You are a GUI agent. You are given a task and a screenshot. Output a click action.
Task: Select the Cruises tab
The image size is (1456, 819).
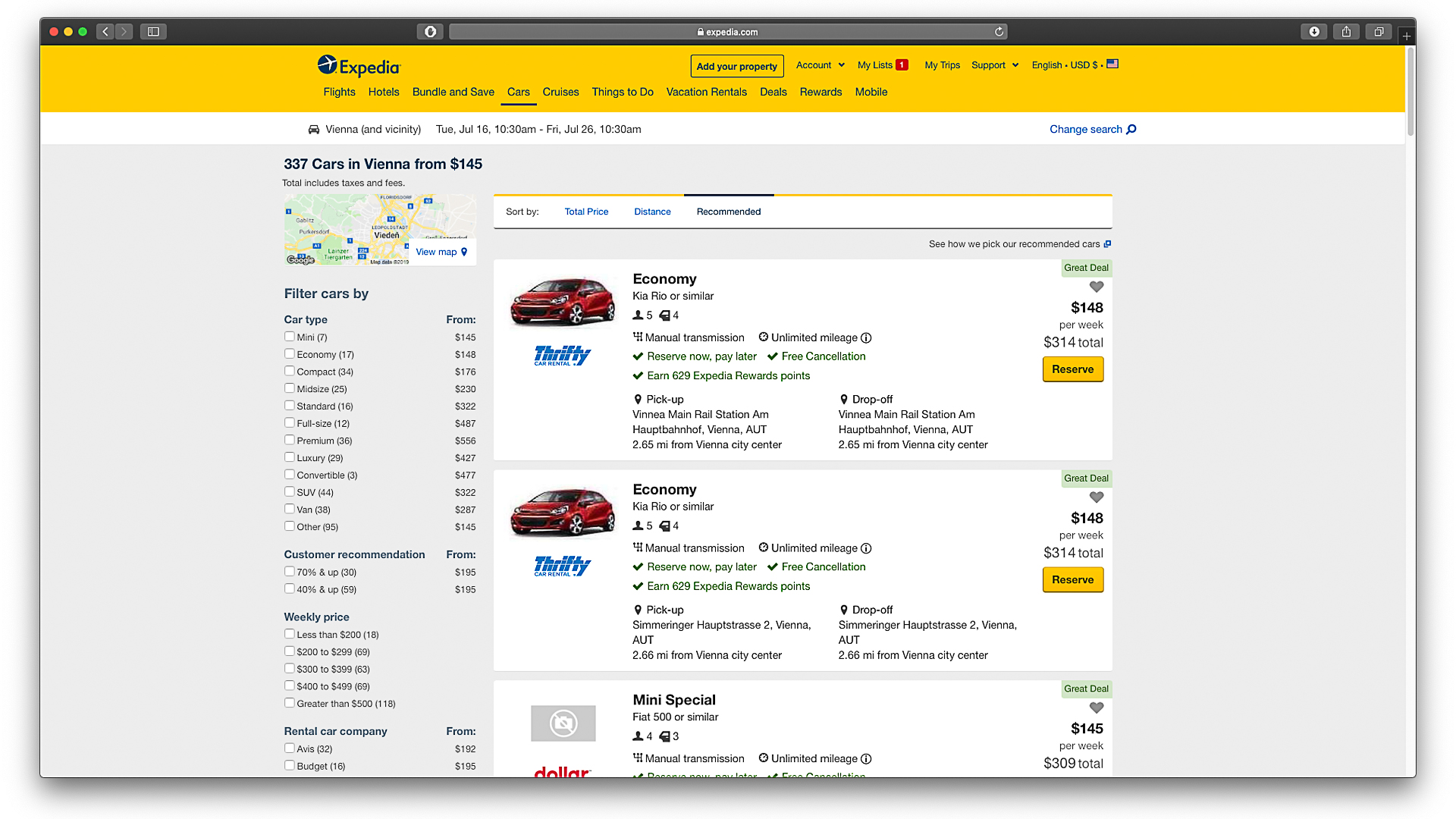coord(560,92)
